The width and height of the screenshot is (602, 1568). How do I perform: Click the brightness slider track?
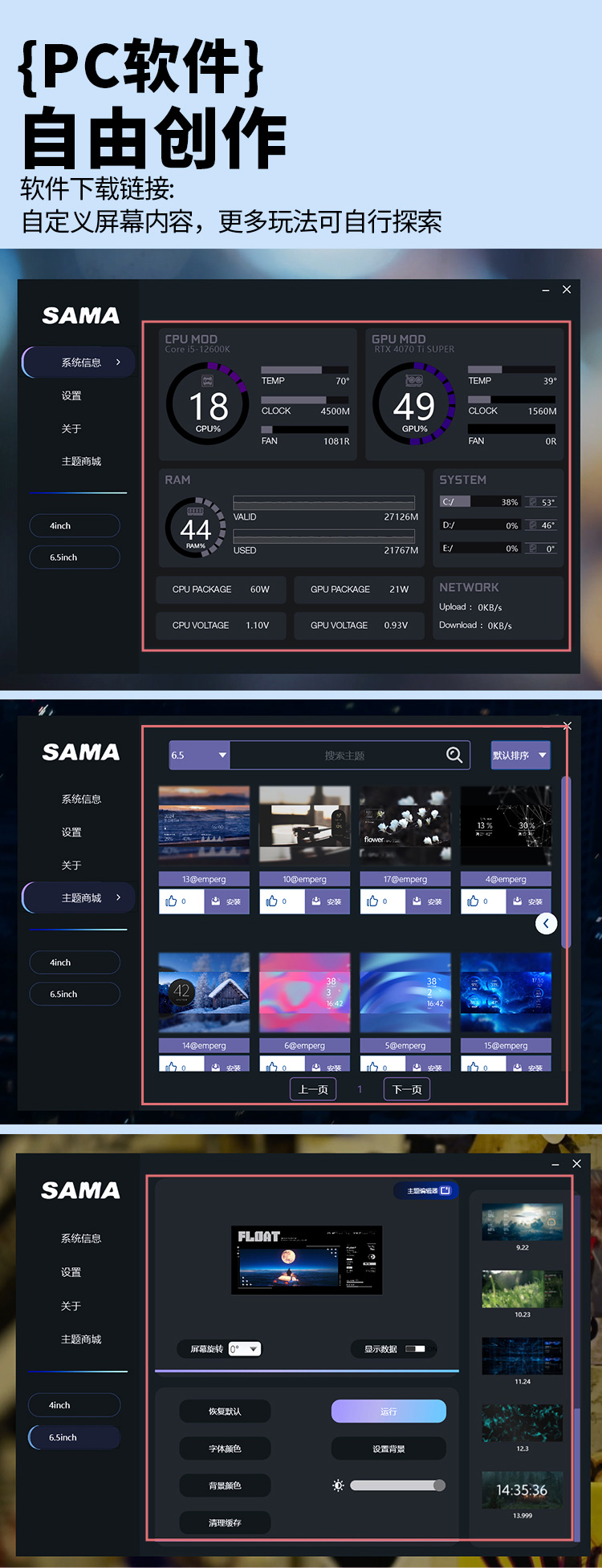[x=397, y=1485]
